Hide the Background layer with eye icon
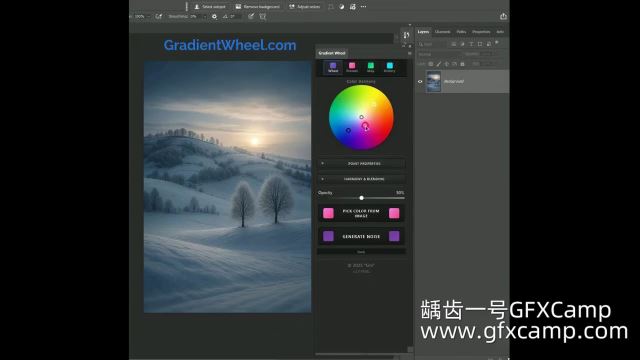The width and height of the screenshot is (640, 360). [420, 82]
